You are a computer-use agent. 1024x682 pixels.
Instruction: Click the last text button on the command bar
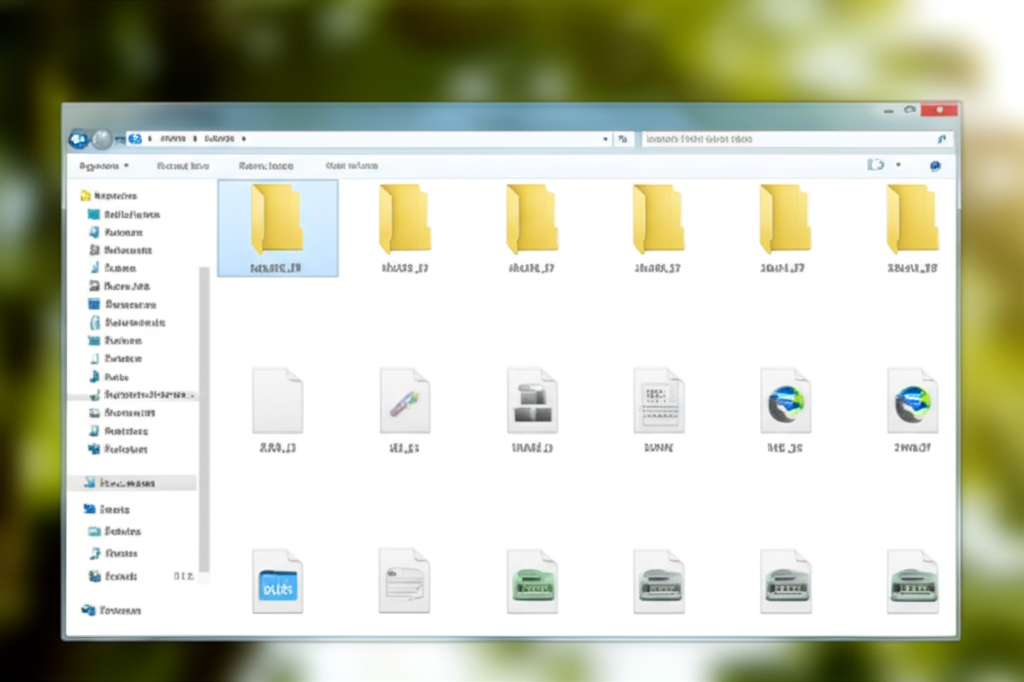[351, 166]
